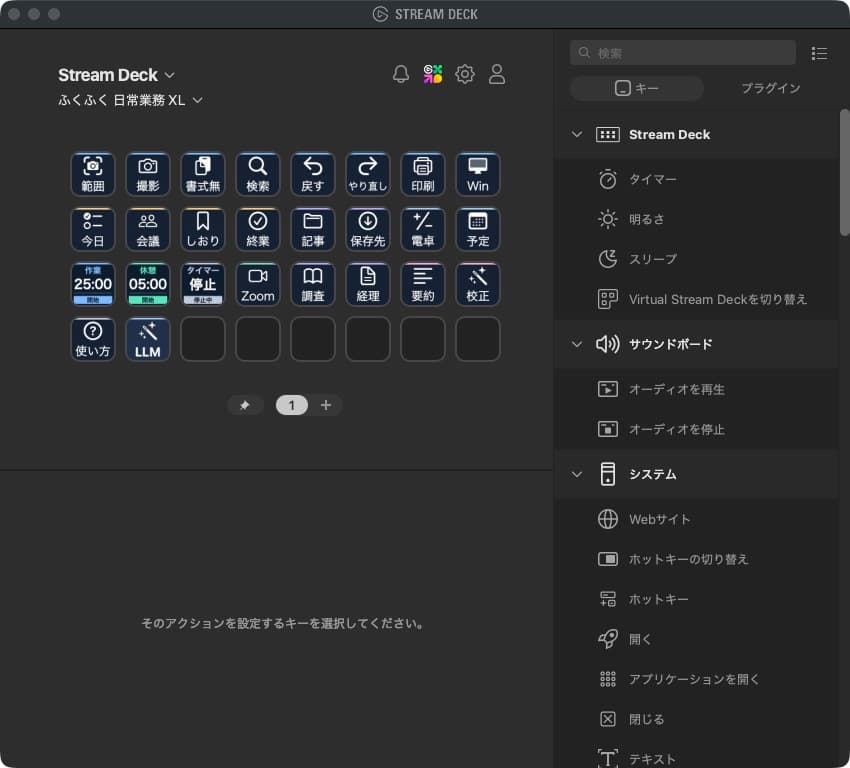850x768 pixels.
Task: Select the ホットキー action
Action: [697, 599]
